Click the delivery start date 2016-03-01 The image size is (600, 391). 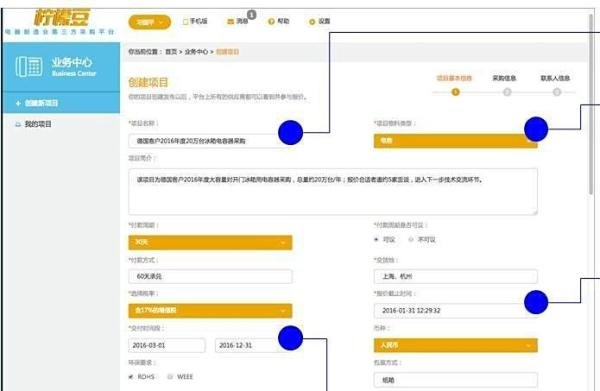coord(167,345)
